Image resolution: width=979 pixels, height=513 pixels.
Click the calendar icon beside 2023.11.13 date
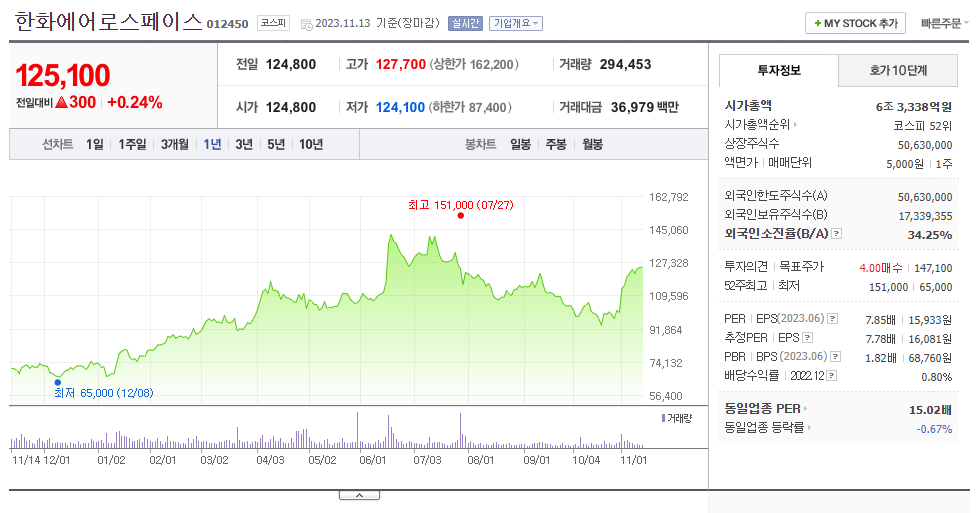point(306,24)
